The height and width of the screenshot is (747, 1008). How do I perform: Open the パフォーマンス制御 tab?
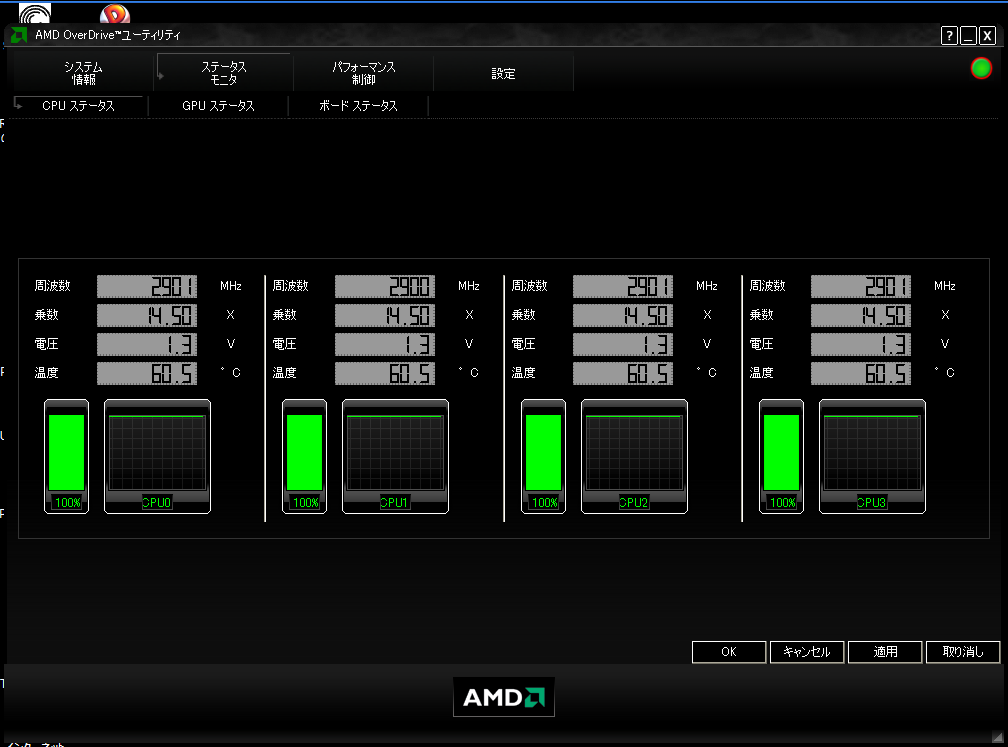pos(364,73)
